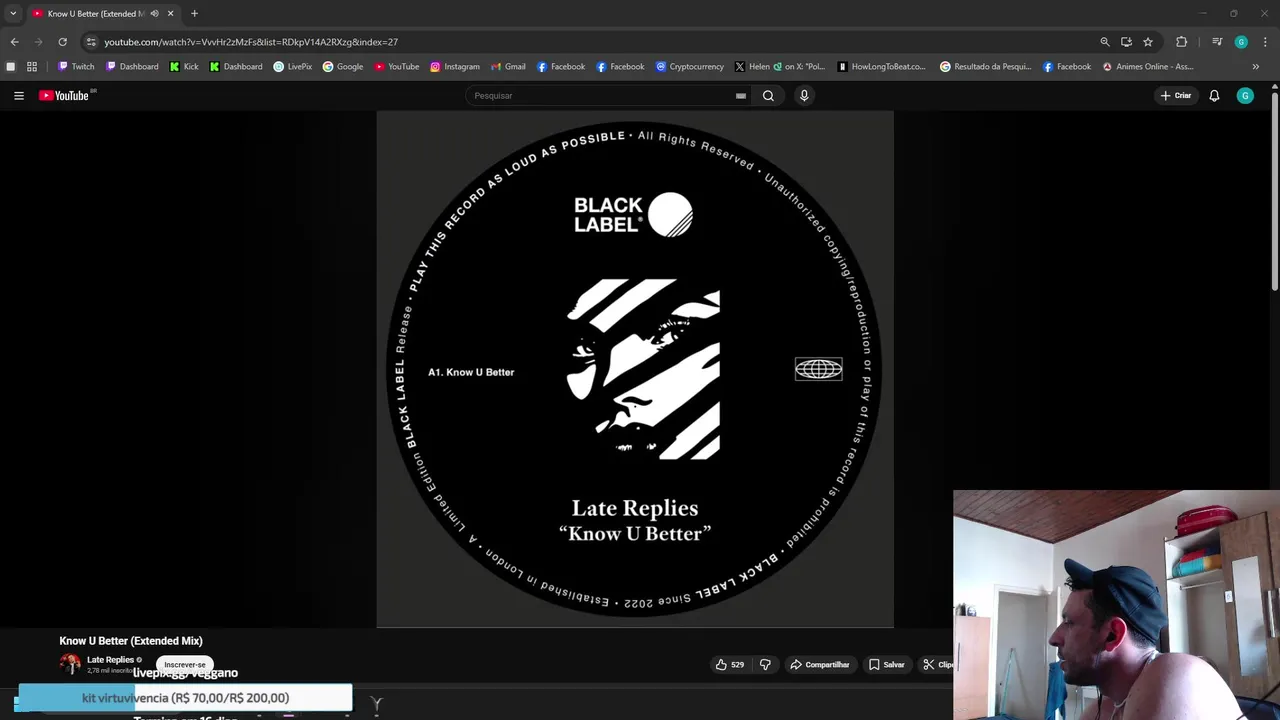This screenshot has width=1280, height=720.
Task: Open the Helen on X bookmark
Action: point(780,67)
